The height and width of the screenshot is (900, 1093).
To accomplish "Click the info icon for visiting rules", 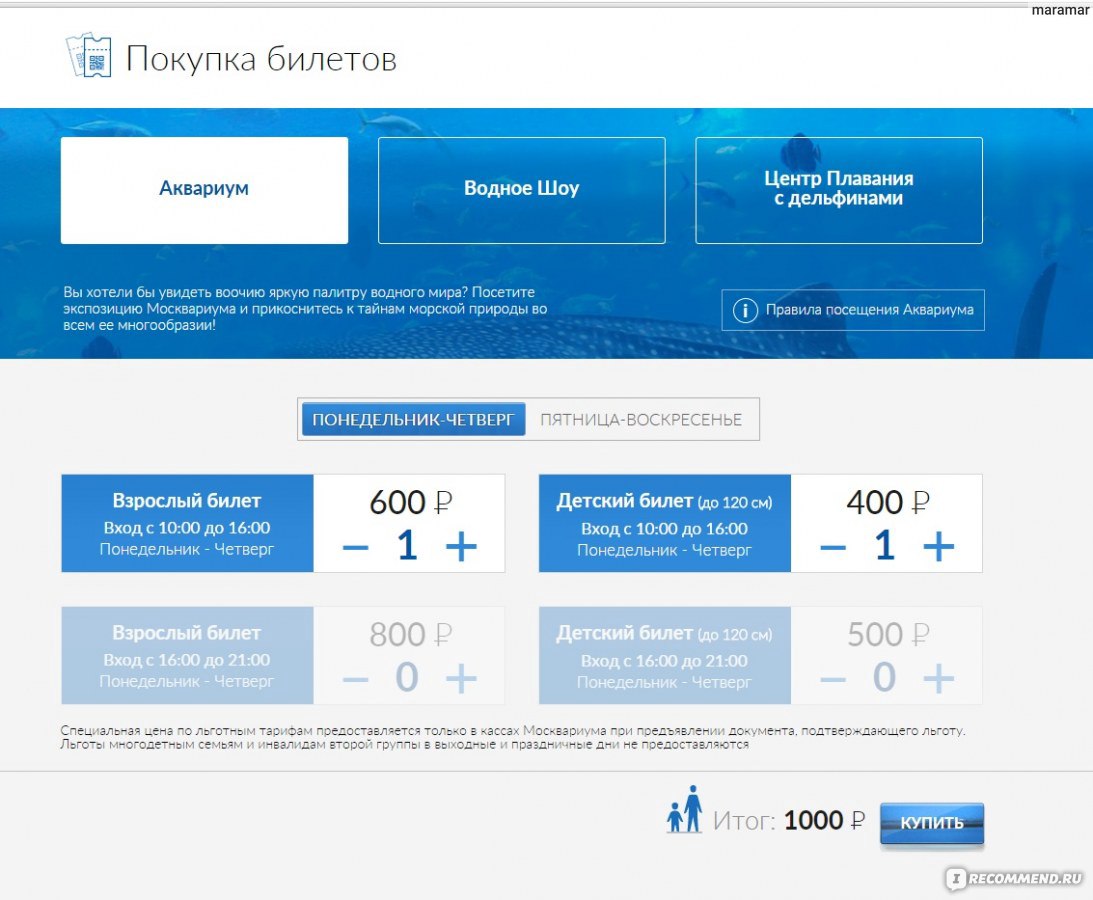I will point(744,310).
